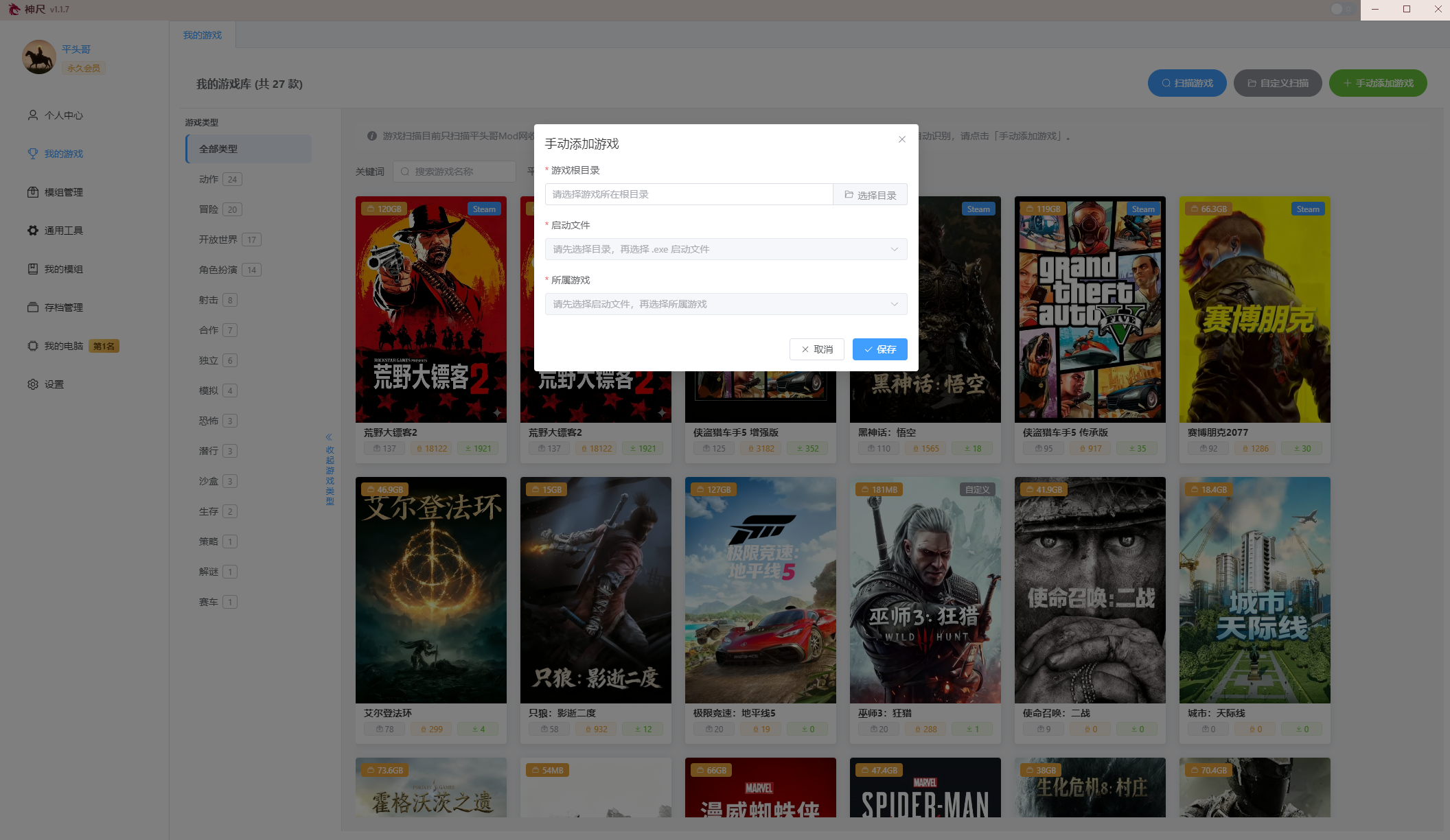1450x840 pixels.
Task: Click the 自定义扫描 button
Action: pos(1278,83)
